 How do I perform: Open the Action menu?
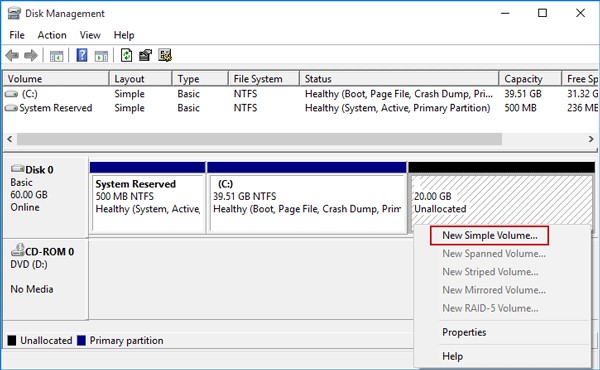pyautogui.click(x=52, y=35)
